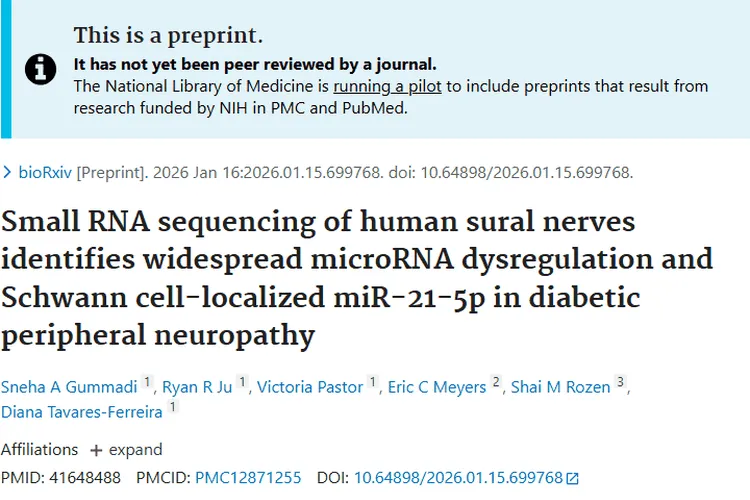Click superscript 1 after Diana Tavares-Ferreira
Screen dimensions: 750x500
coord(173,407)
